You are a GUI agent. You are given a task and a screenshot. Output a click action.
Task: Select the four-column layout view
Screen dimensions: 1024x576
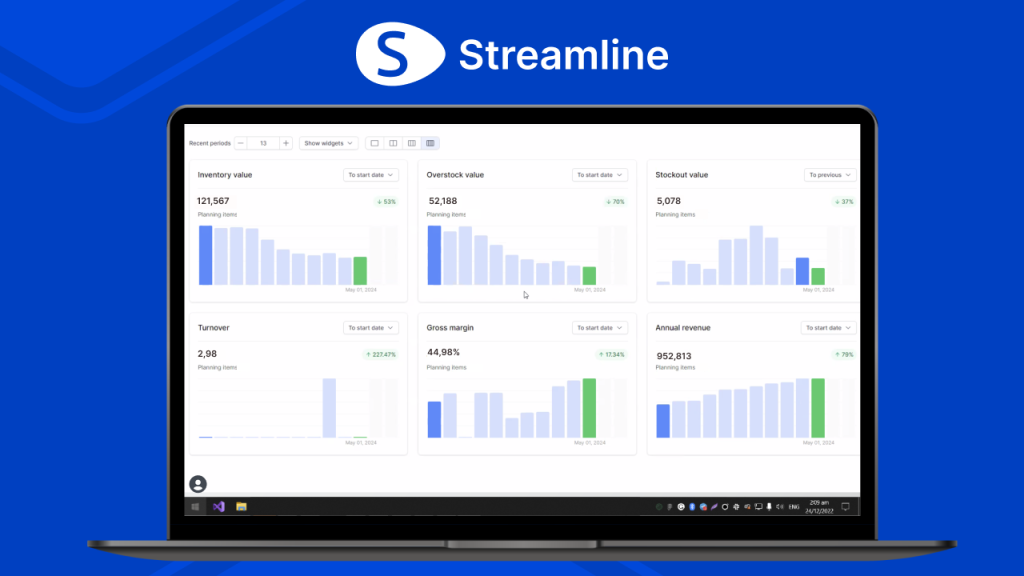[x=430, y=143]
